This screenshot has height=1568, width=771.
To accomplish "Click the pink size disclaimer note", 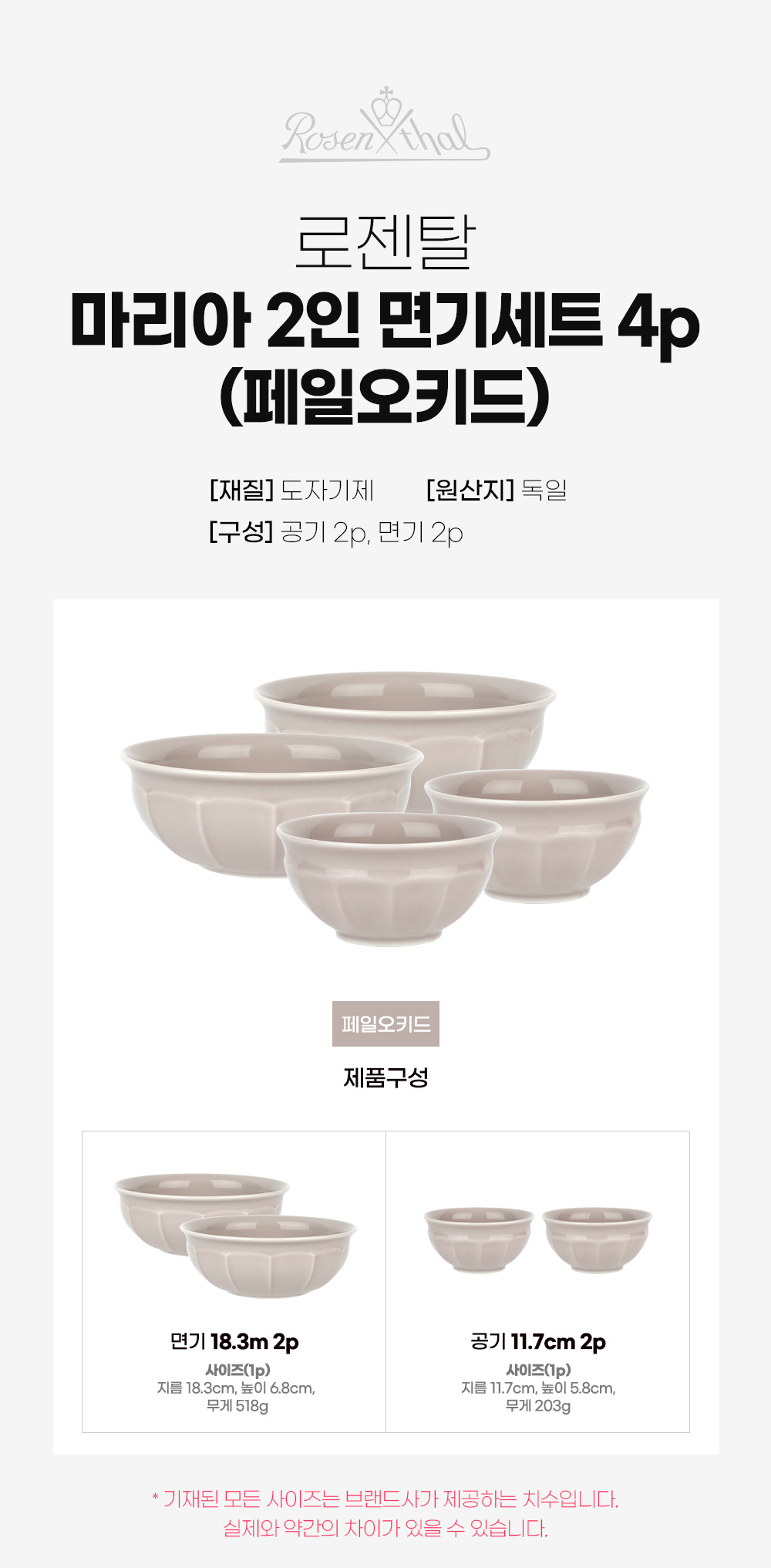I will [x=385, y=1513].
